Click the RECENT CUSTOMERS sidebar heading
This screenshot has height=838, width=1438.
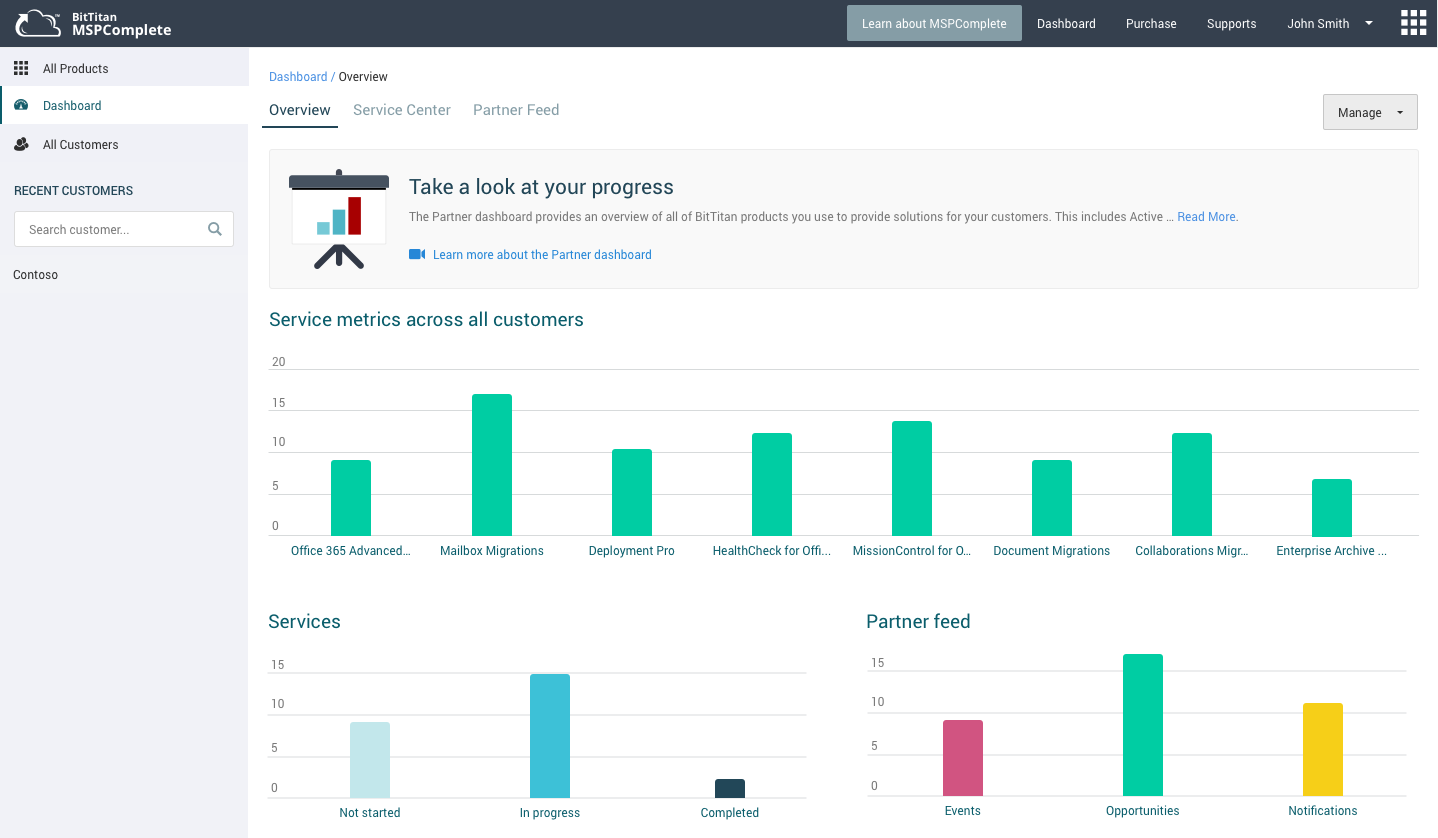point(73,190)
